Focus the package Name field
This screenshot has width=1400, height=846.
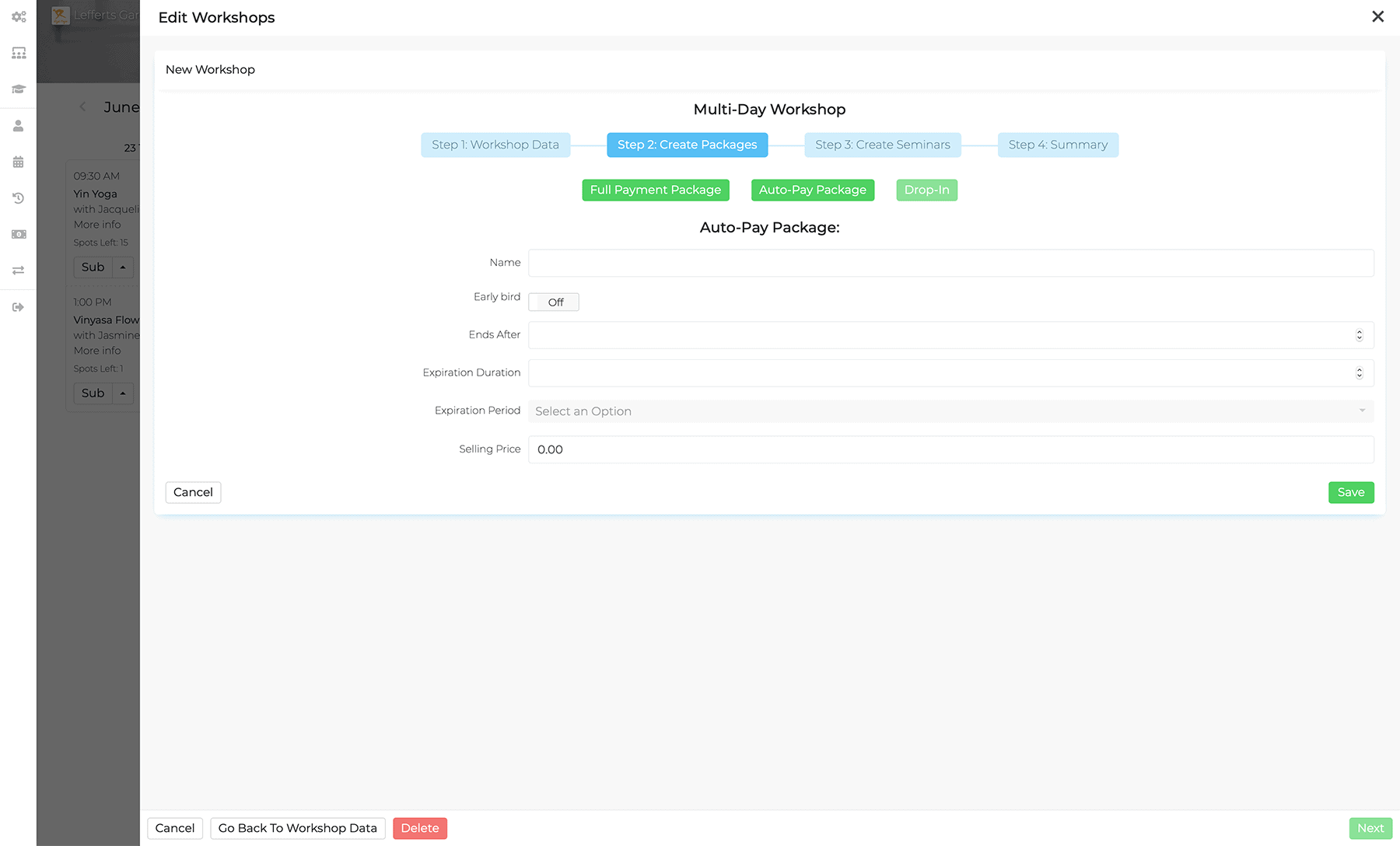950,263
